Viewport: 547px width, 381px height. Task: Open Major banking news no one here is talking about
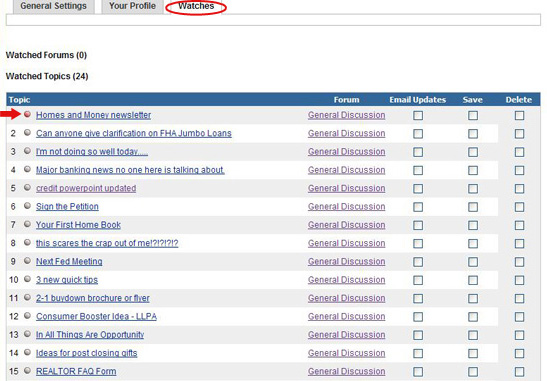(130, 170)
